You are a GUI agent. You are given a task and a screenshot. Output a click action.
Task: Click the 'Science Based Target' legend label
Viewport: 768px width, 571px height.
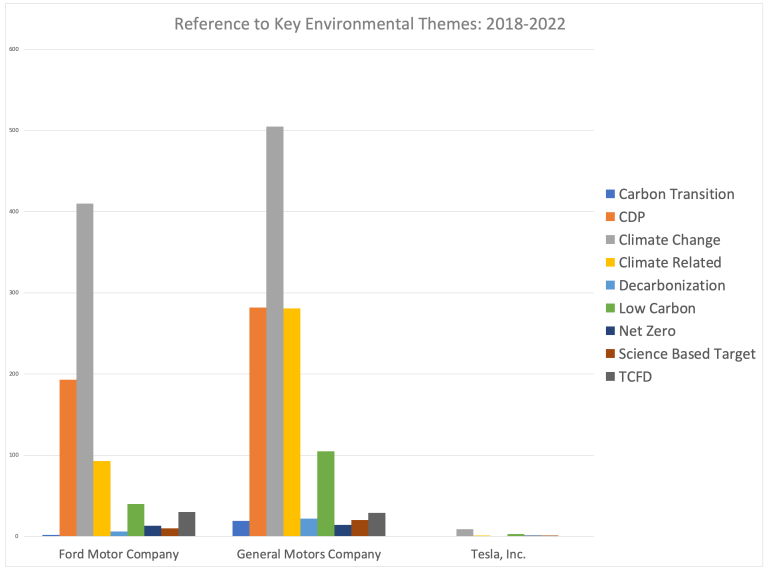687,354
